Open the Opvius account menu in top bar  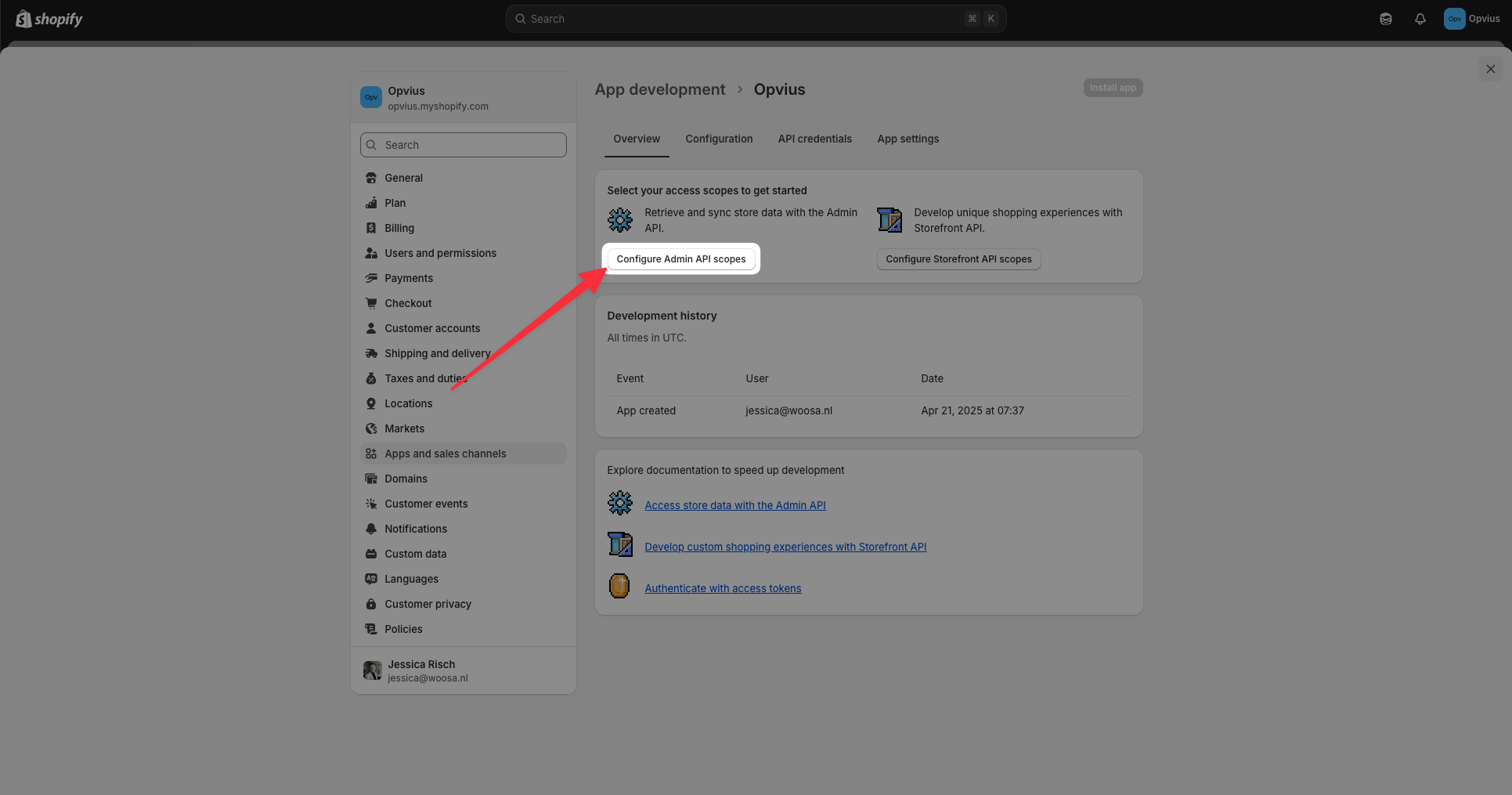click(x=1472, y=19)
